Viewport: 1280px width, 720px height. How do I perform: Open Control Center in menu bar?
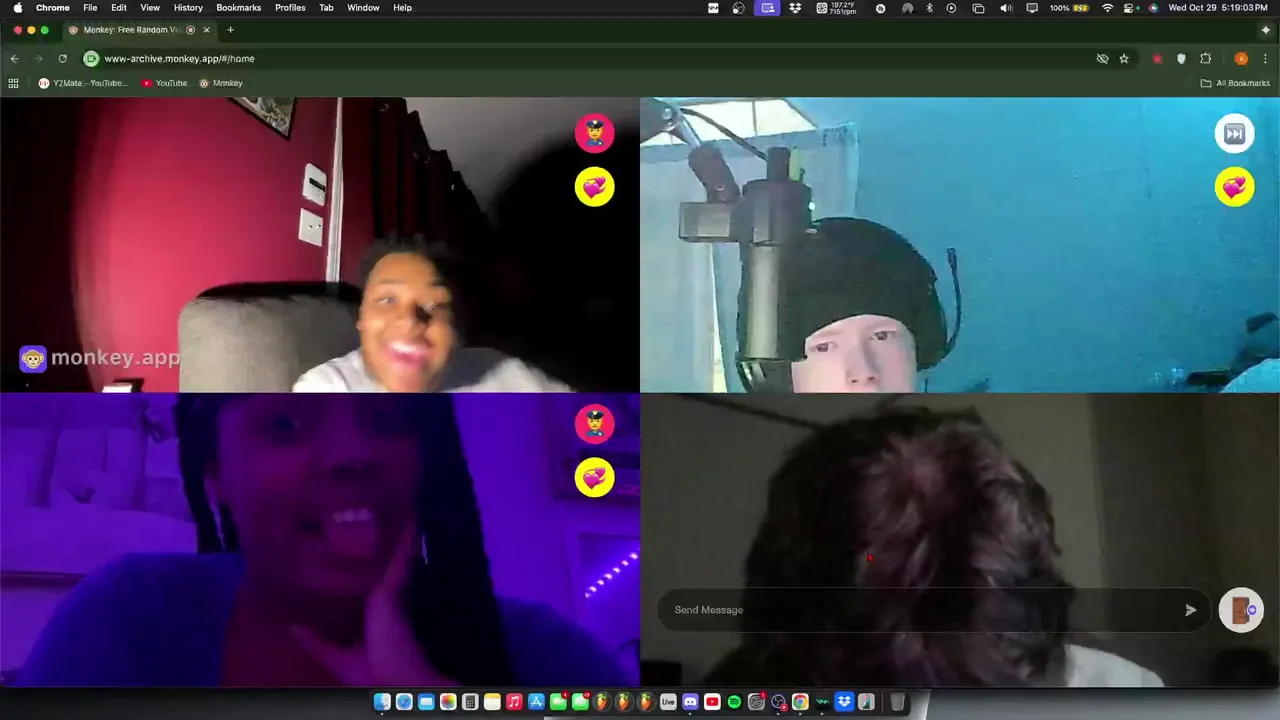(1130, 8)
